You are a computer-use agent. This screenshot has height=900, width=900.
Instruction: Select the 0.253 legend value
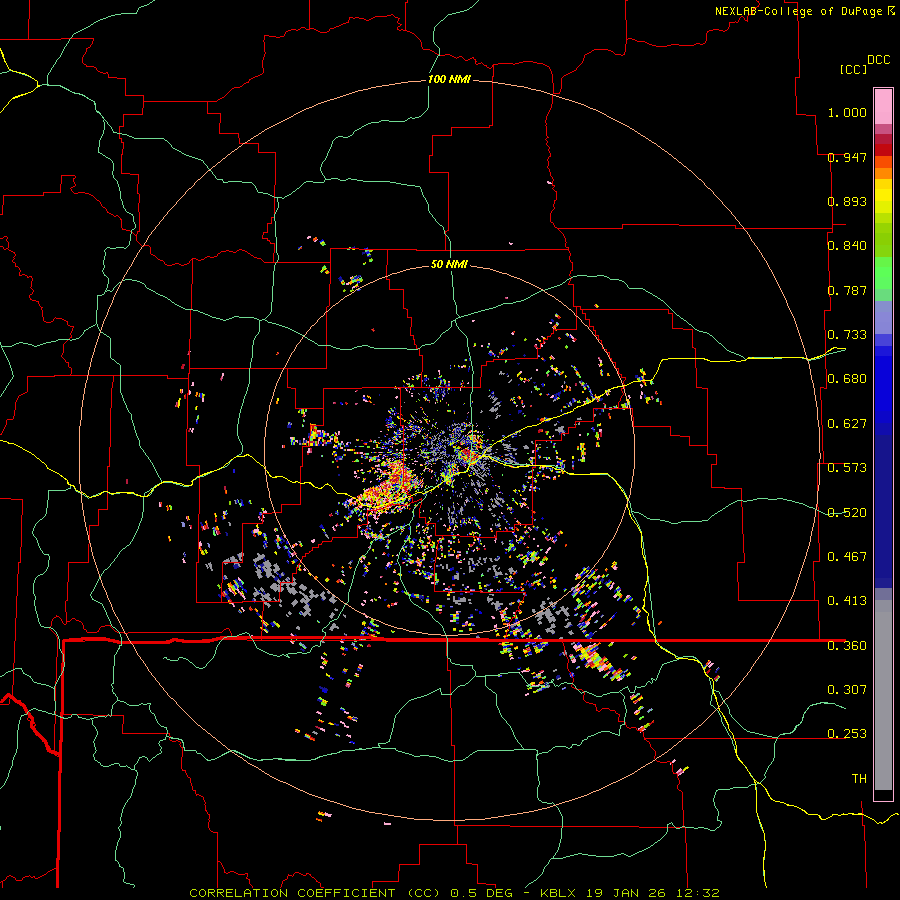click(847, 734)
